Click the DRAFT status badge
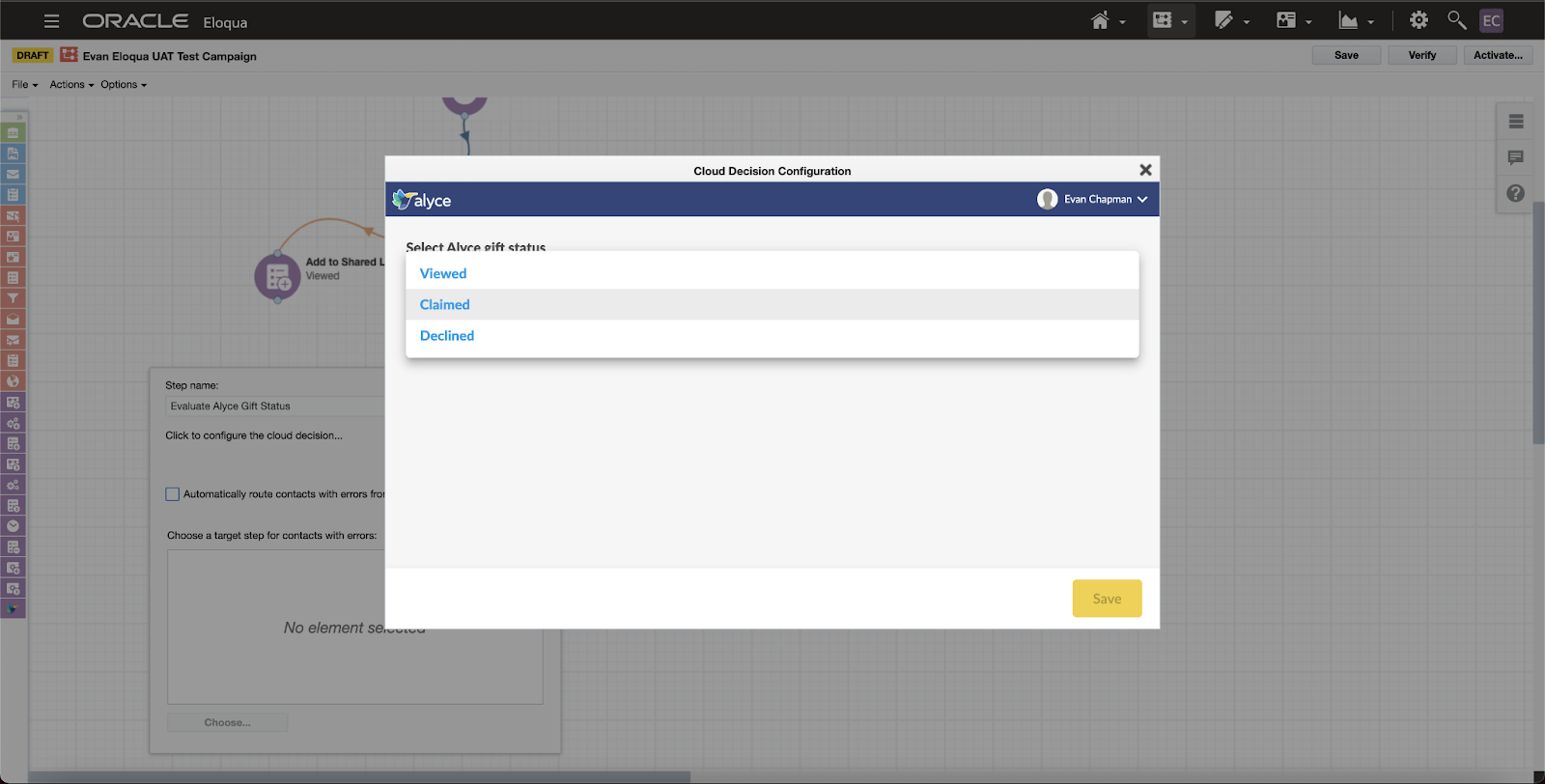The height and width of the screenshot is (784, 1545). 33,55
